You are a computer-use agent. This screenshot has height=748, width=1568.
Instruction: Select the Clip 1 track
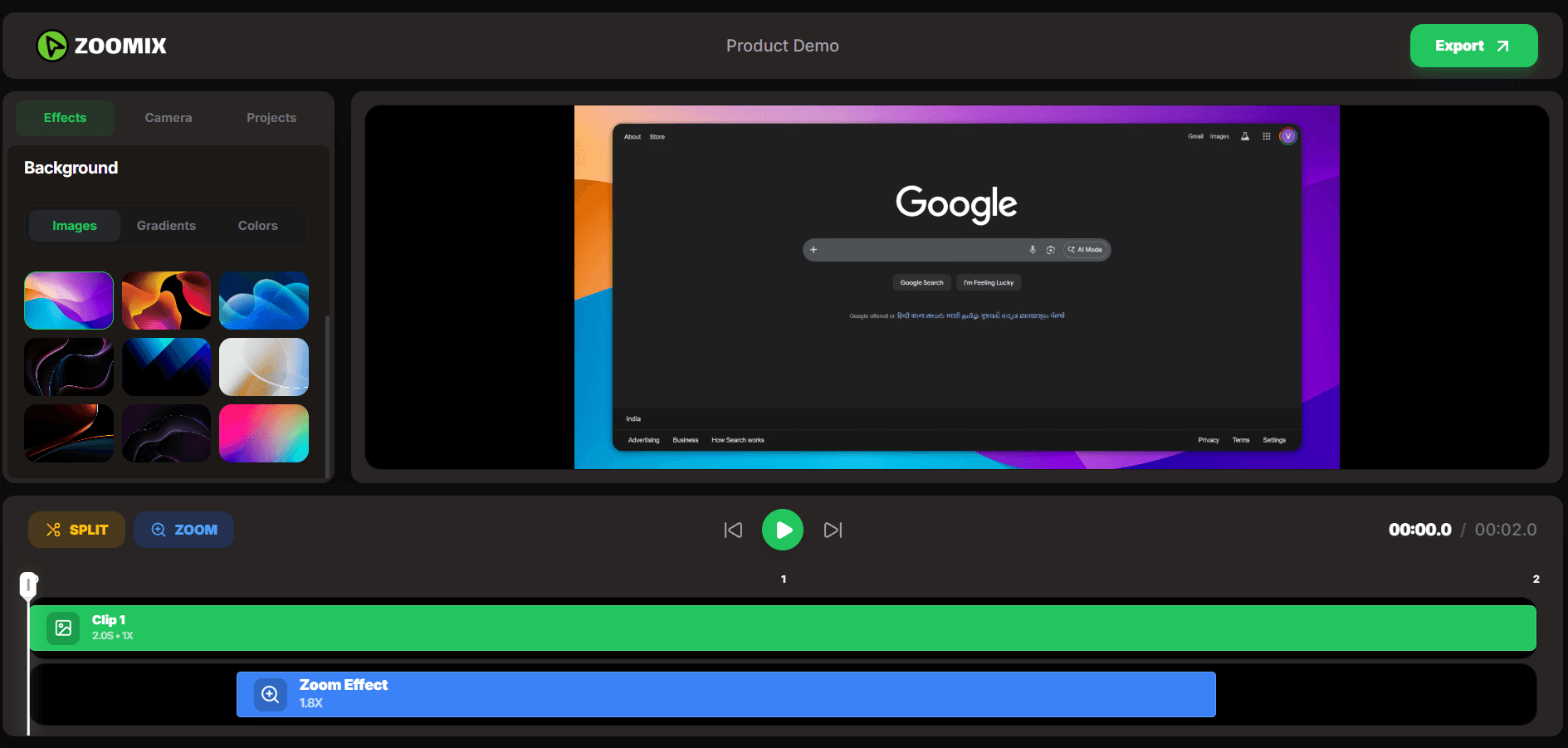point(783,628)
